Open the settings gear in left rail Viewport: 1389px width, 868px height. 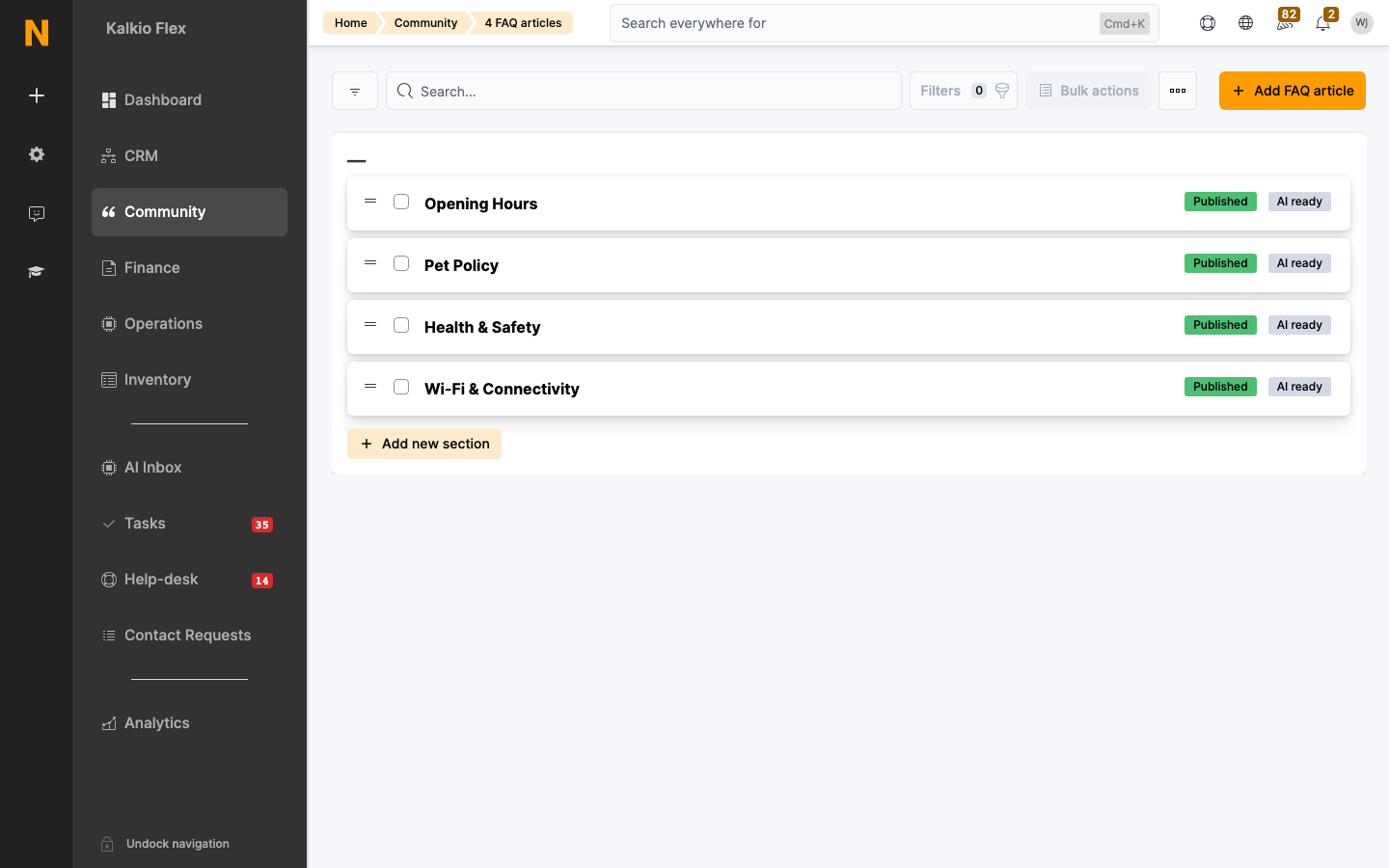point(37,154)
